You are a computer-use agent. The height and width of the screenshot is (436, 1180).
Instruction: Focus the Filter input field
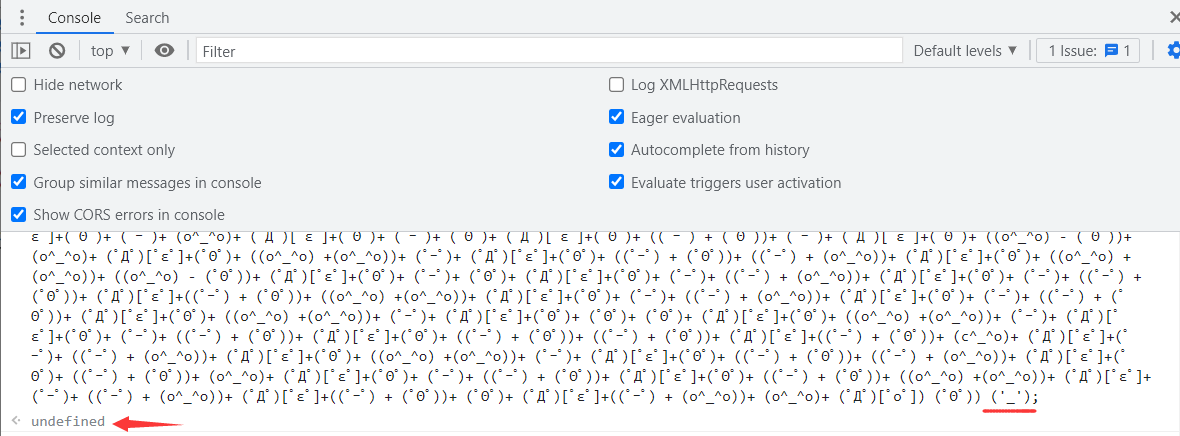tap(550, 50)
